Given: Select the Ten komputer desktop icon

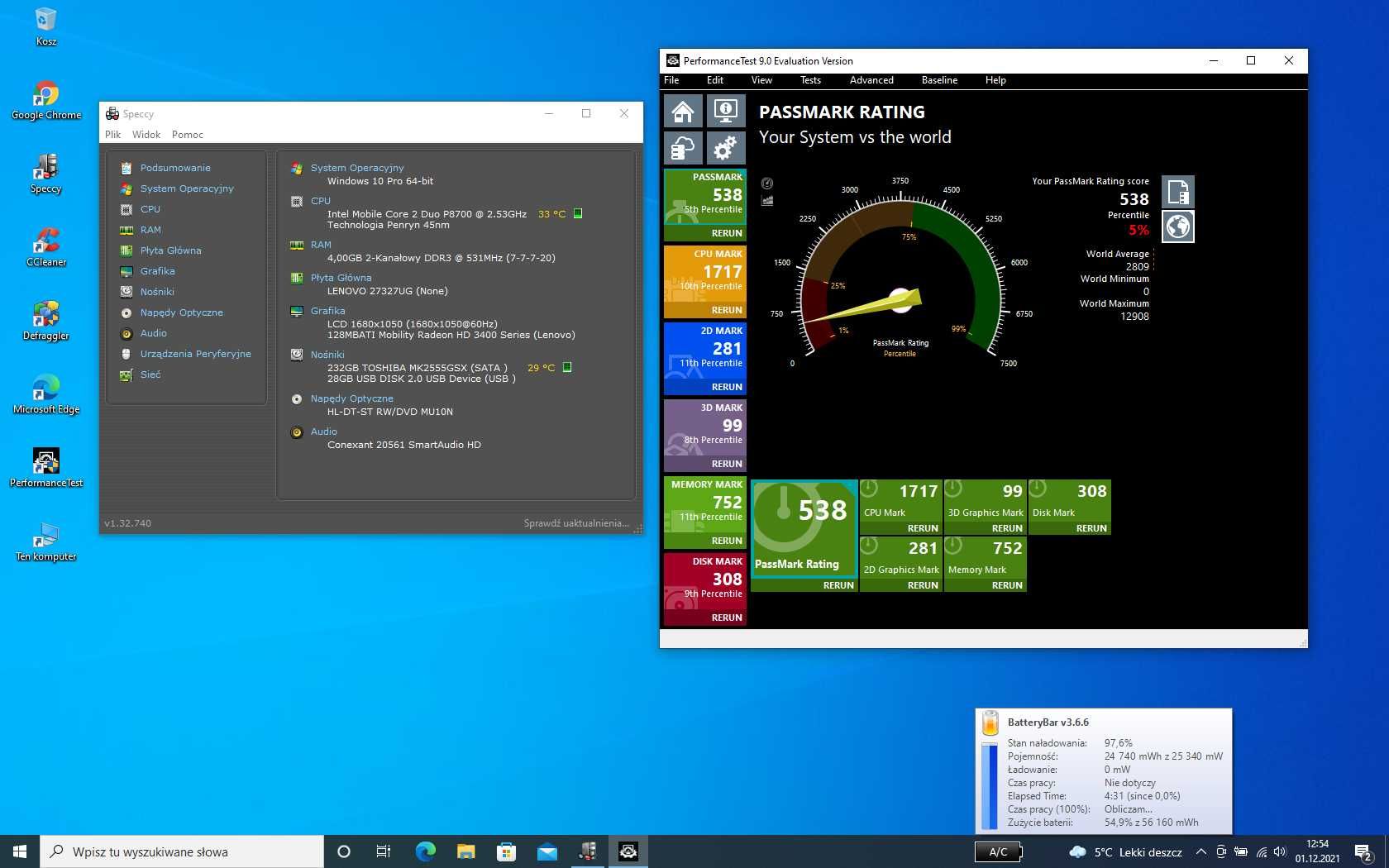Looking at the screenshot, I should [x=46, y=541].
